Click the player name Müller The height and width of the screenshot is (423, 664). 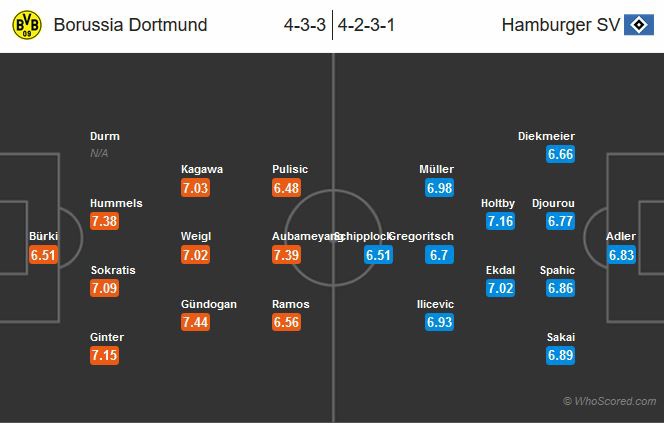[436, 169]
